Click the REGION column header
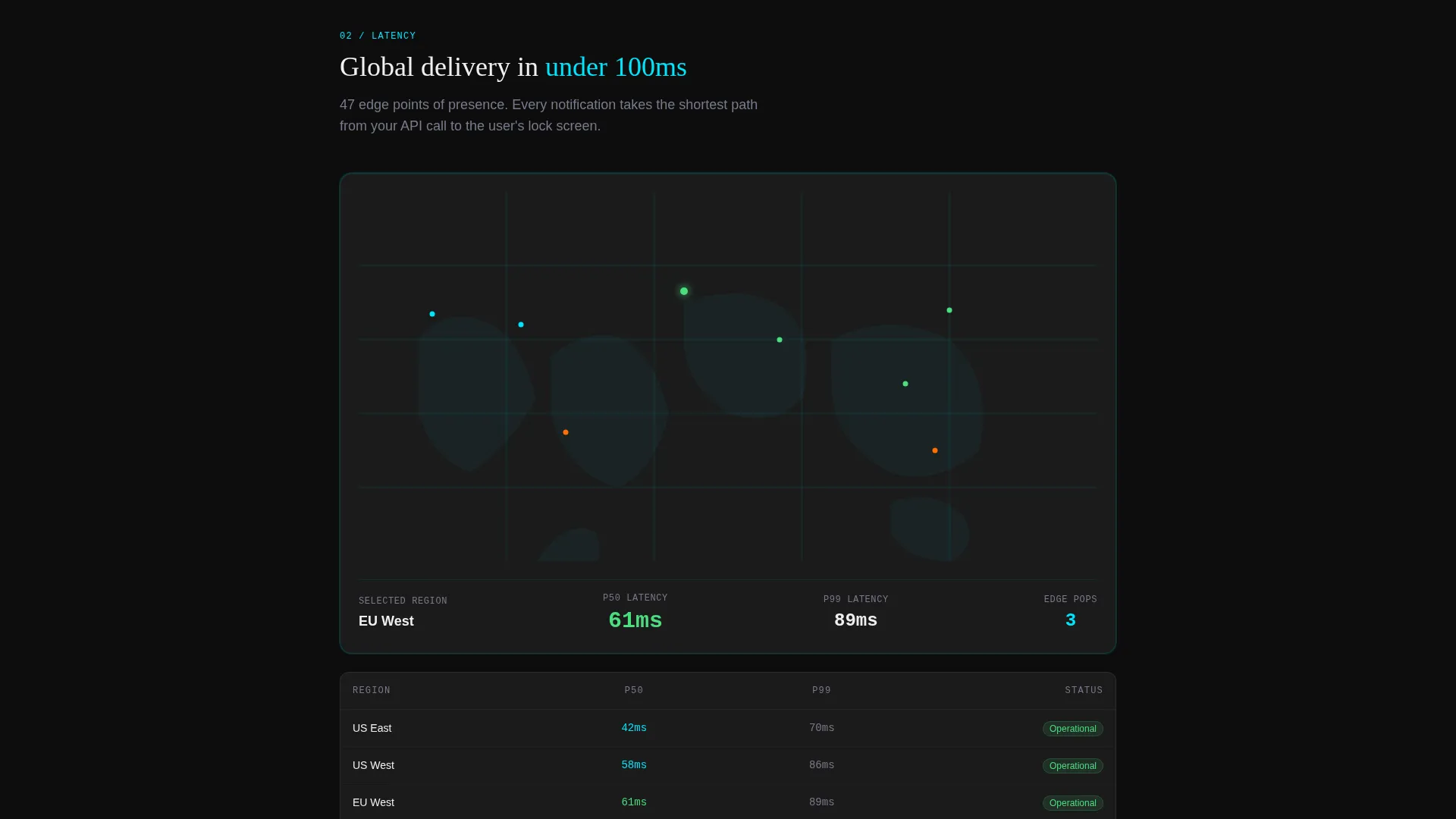1456x819 pixels. (x=372, y=691)
